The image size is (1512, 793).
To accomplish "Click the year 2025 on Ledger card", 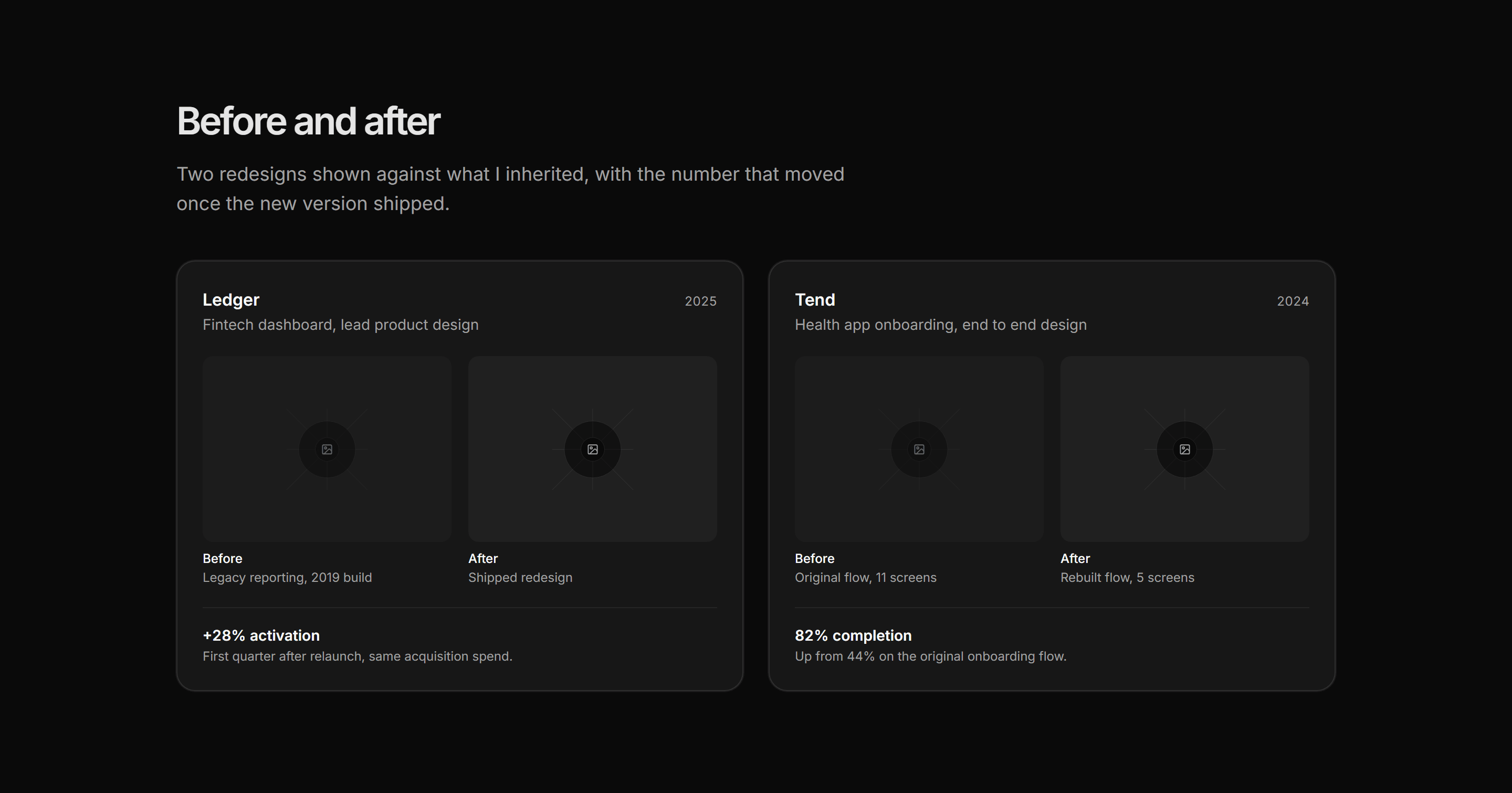I will point(701,301).
